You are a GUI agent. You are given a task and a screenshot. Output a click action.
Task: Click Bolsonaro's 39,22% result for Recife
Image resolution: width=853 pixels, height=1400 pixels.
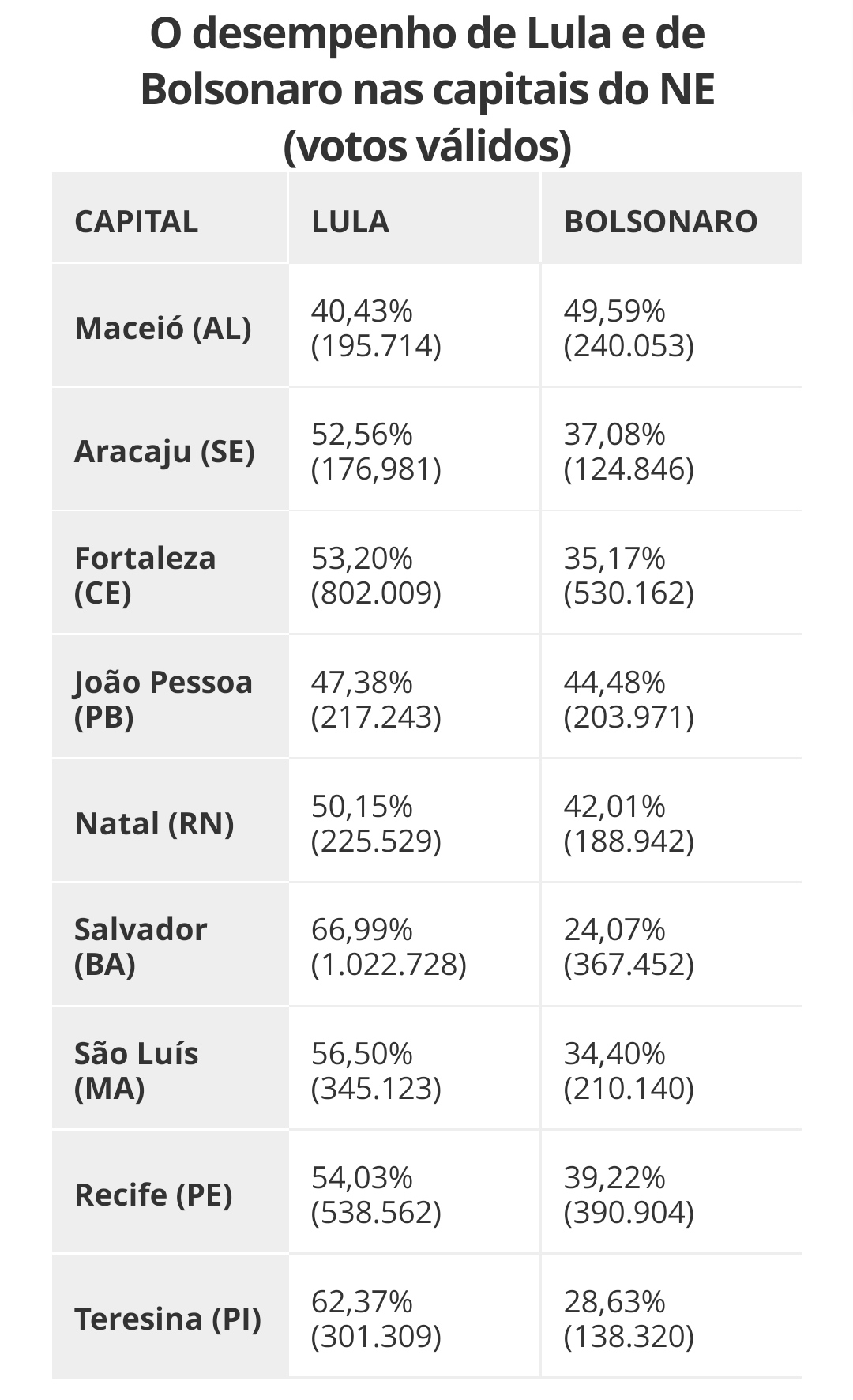tap(629, 1195)
